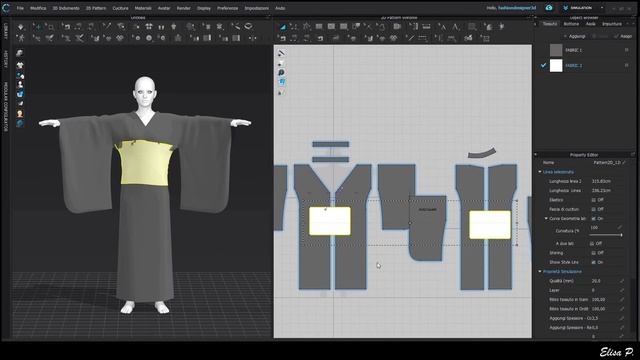Open the File menu

20,8
